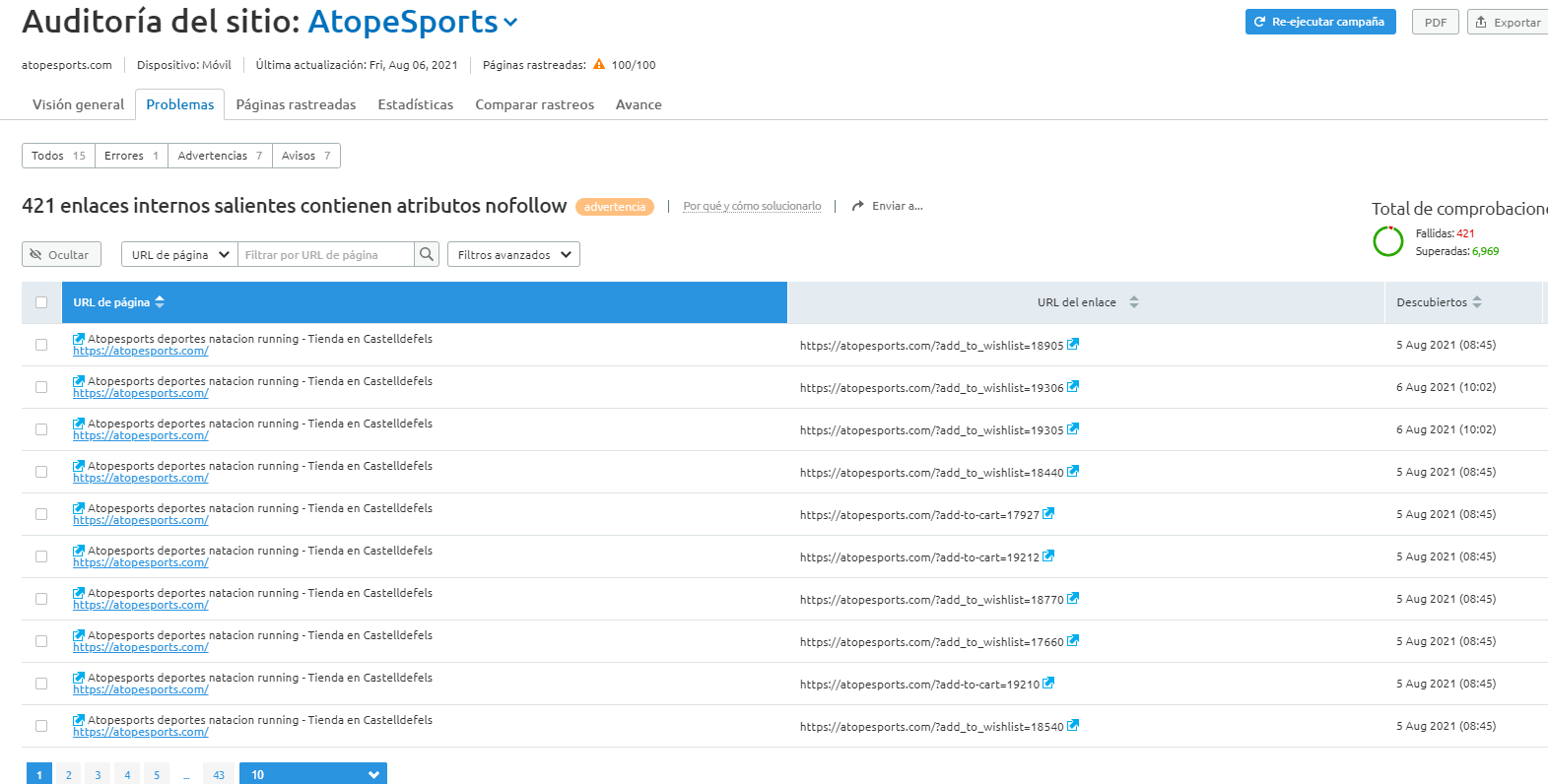Go to pagination page 3
The width and height of the screenshot is (1548, 784).
click(98, 774)
